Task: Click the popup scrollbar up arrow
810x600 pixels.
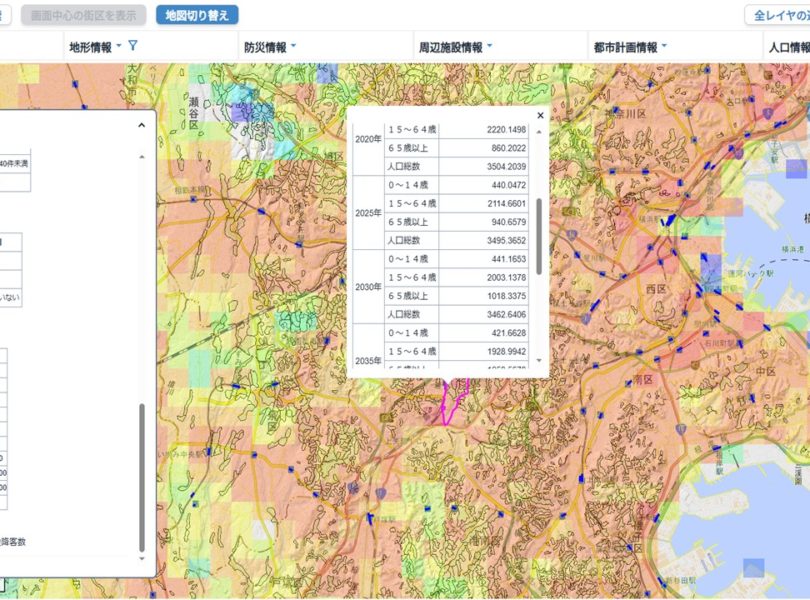Action: point(540,133)
